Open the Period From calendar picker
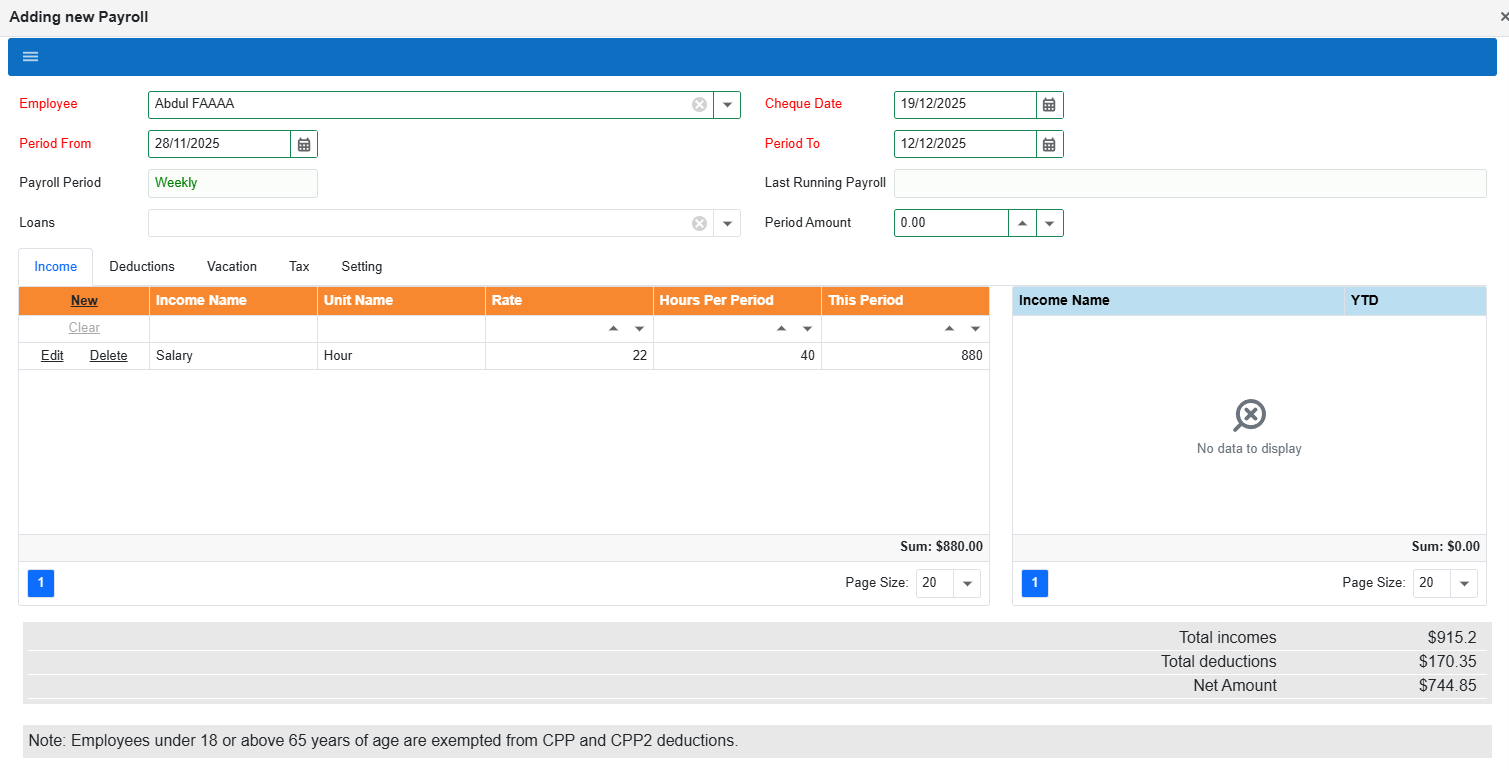 (304, 144)
